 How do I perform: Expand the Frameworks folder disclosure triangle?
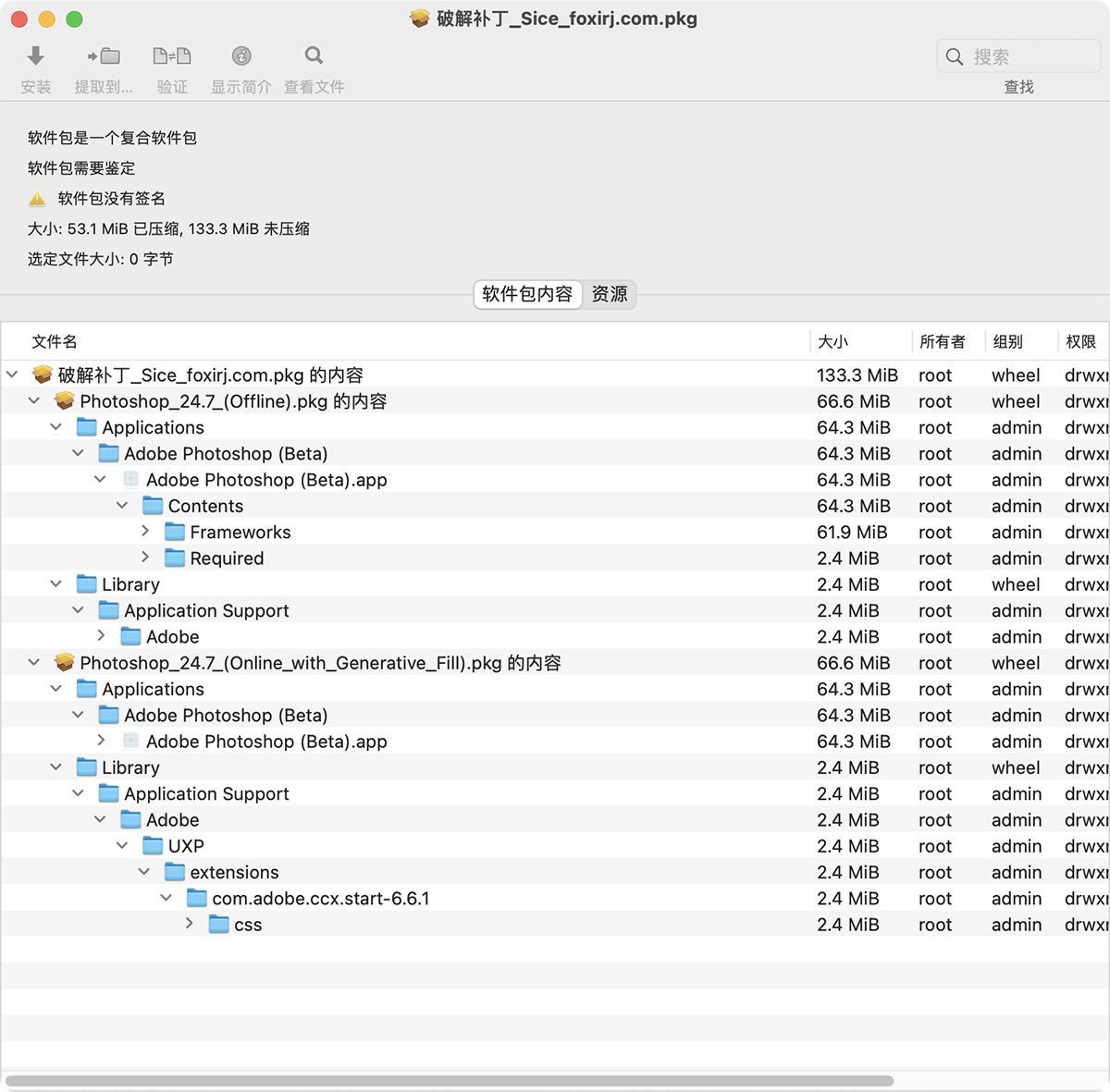(x=145, y=532)
